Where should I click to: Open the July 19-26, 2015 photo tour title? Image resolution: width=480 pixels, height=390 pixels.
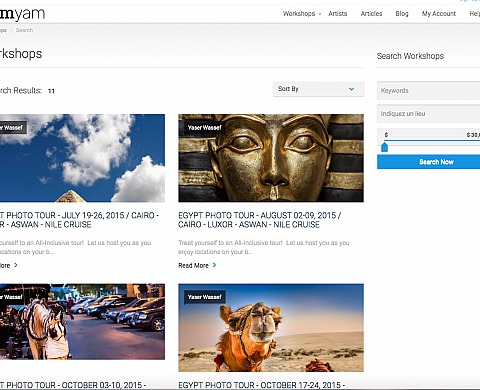pos(79,220)
